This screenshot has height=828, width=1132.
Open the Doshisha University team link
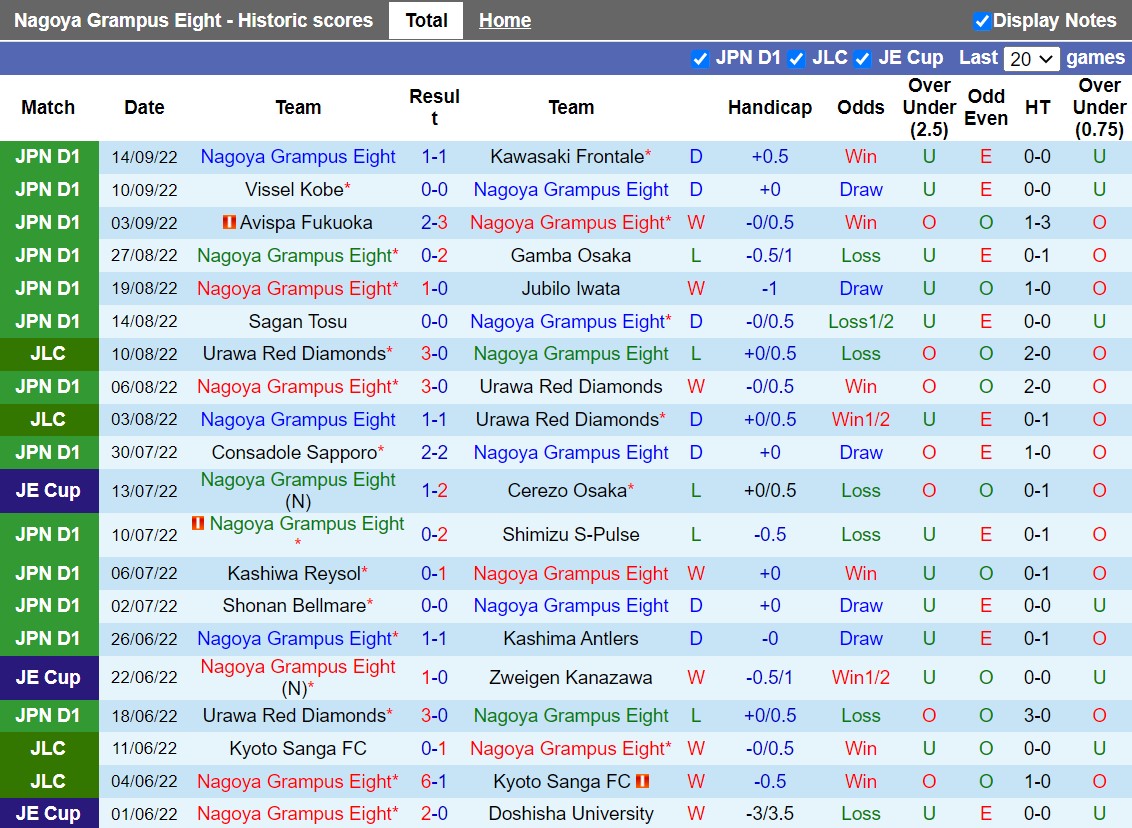point(571,813)
